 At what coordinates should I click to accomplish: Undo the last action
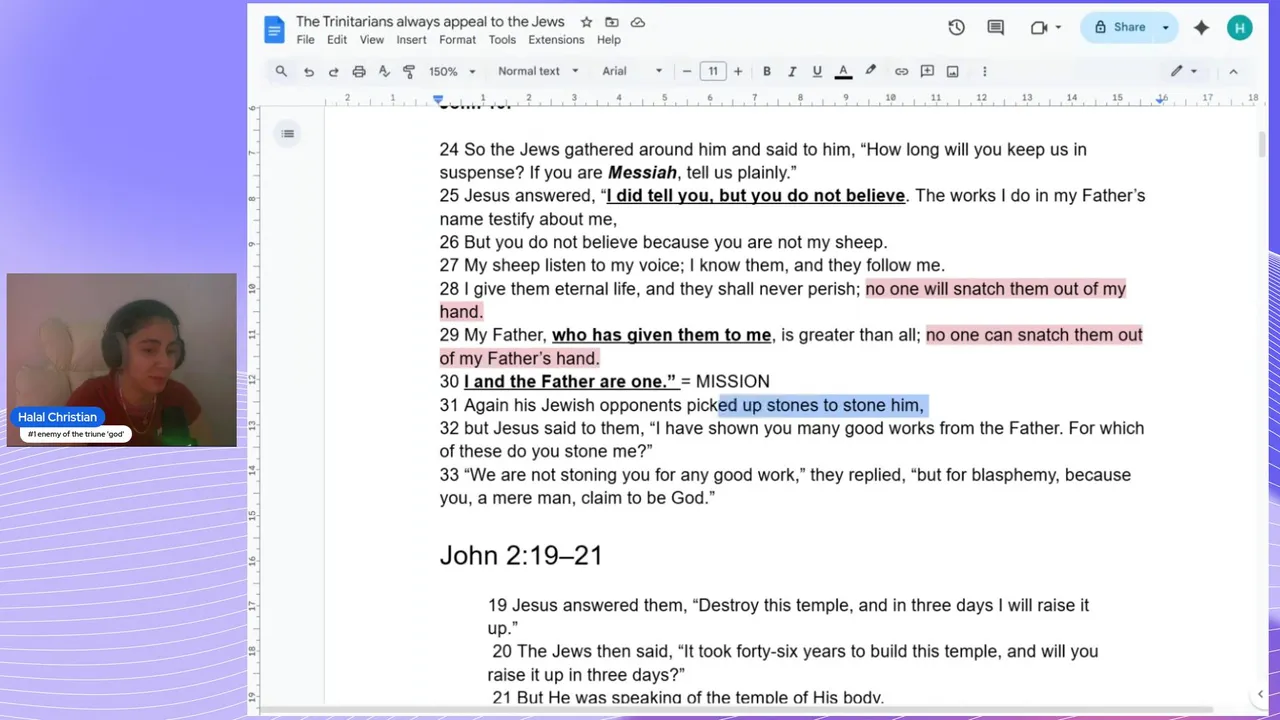(308, 71)
